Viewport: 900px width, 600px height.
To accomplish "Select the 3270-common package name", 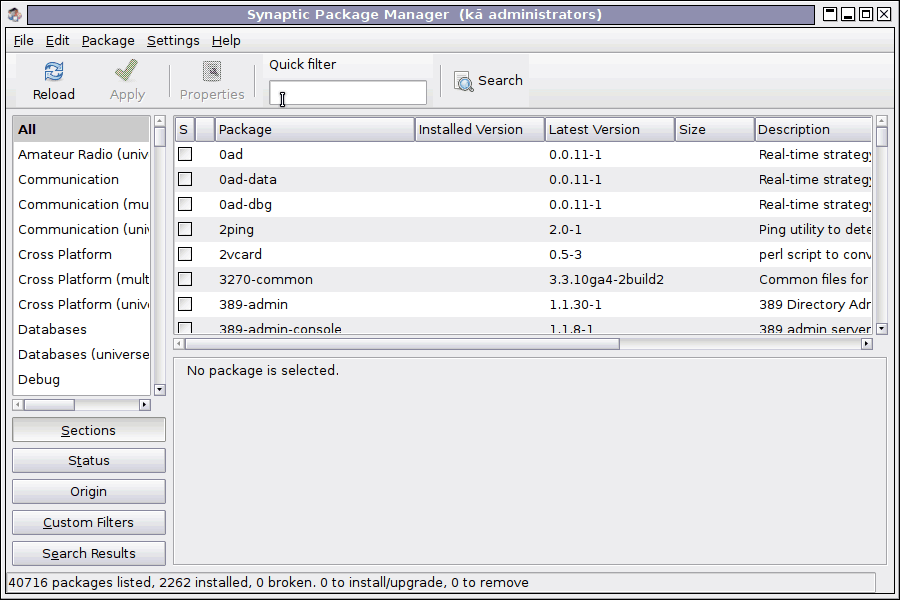I will 266,280.
